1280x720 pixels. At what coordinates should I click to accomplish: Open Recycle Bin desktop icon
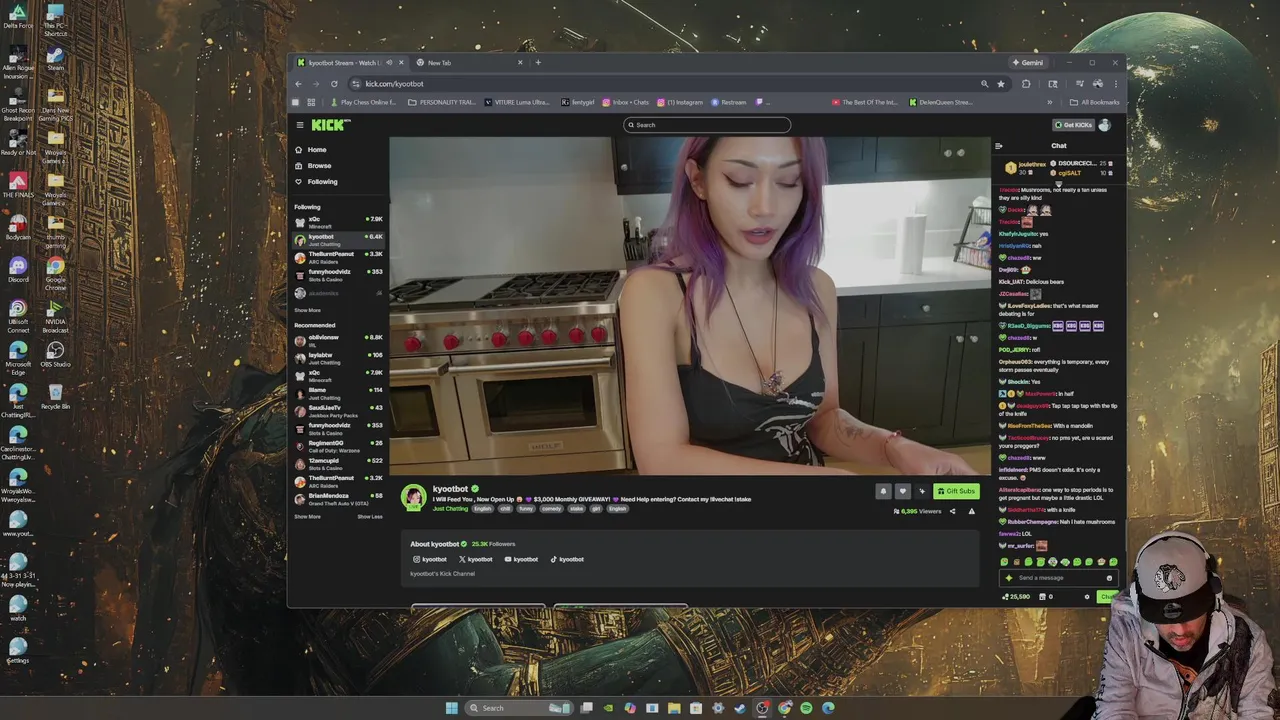click(x=55, y=396)
